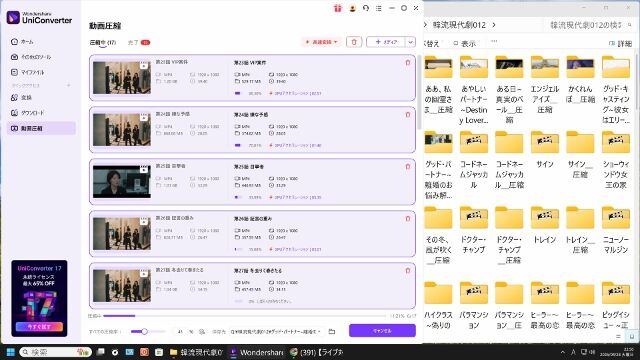The image size is (640, 360).
Task: Select 動画圧縮 in the sidebar
Action: (41, 128)
